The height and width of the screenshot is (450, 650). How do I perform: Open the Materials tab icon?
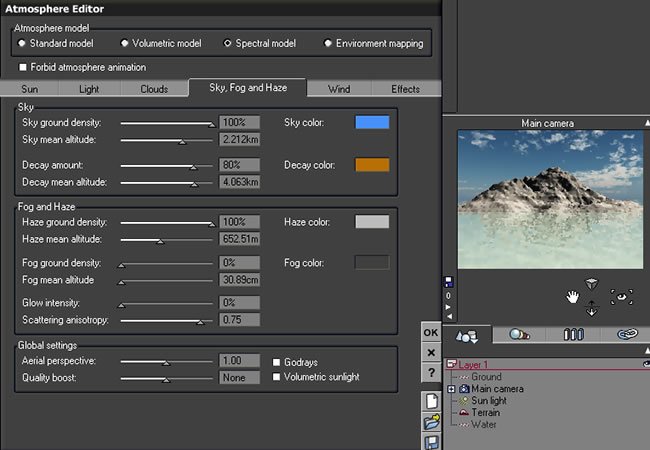(x=519, y=334)
